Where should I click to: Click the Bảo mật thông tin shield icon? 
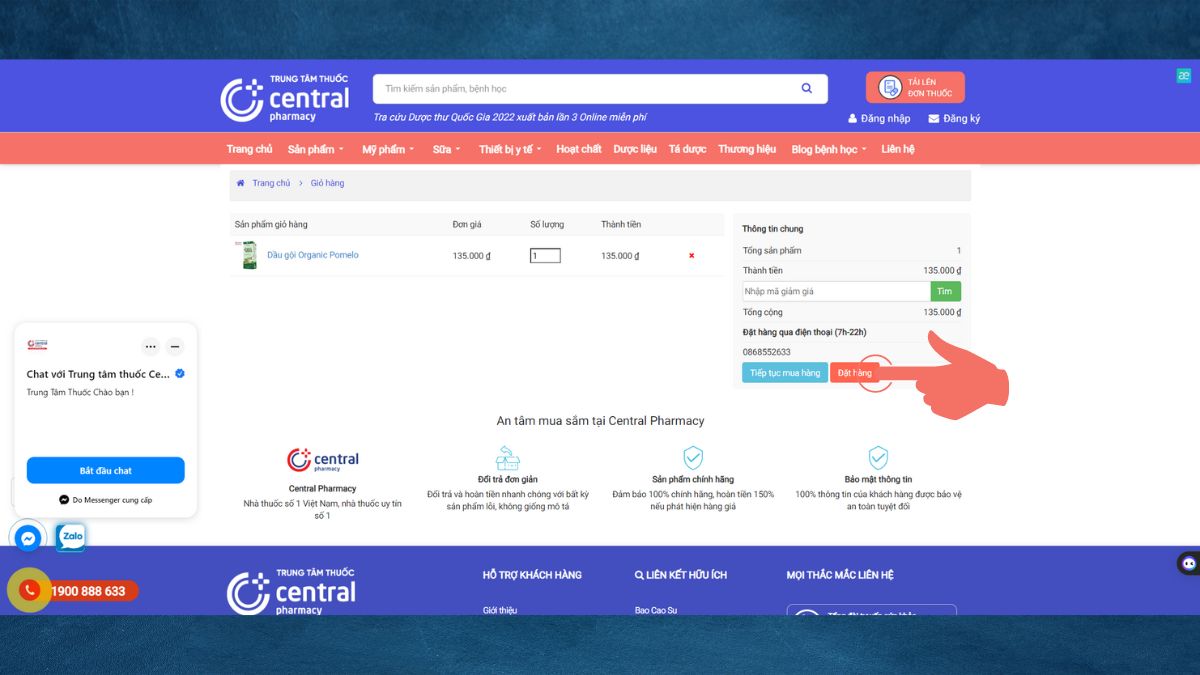[878, 458]
